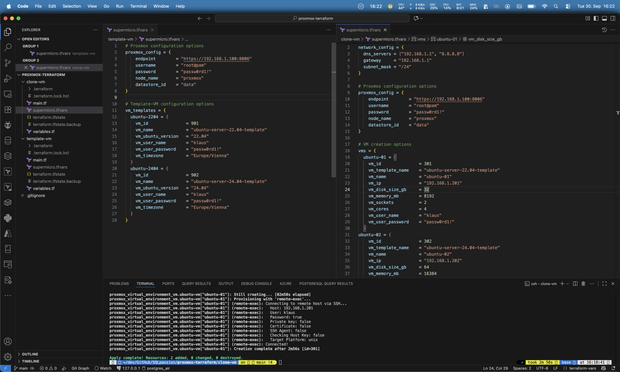This screenshot has width=620, height=372.
Task: Open macOS Control Center icon
Action: (x=568, y=6)
